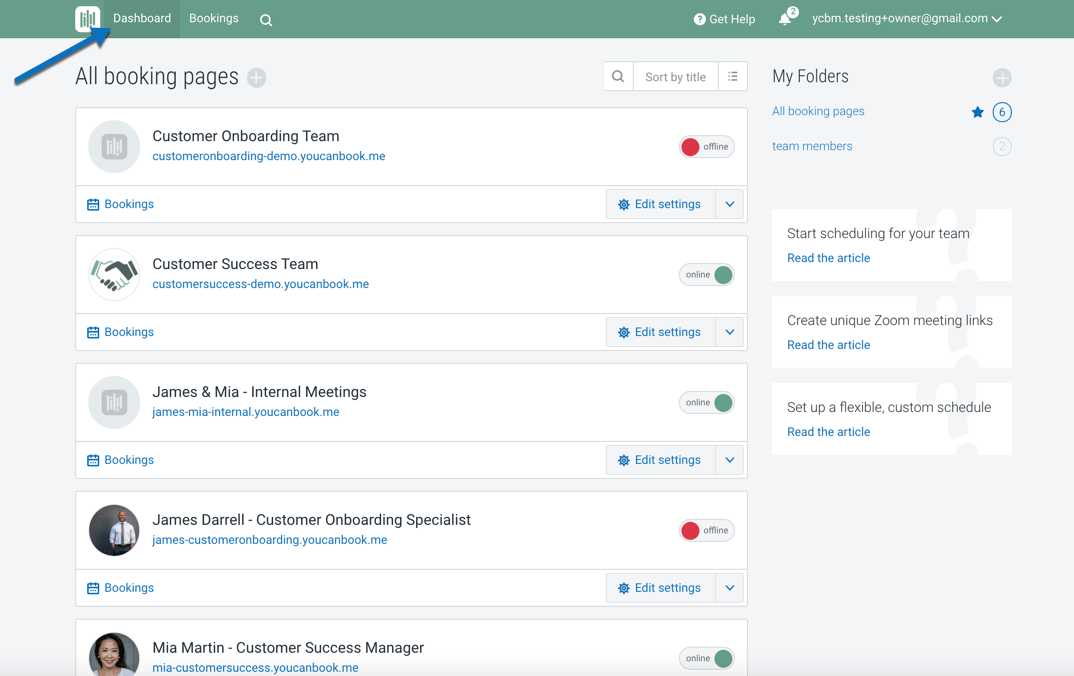This screenshot has width=1074, height=676.
Task: Open the account email dropdown menu
Action: (906, 19)
